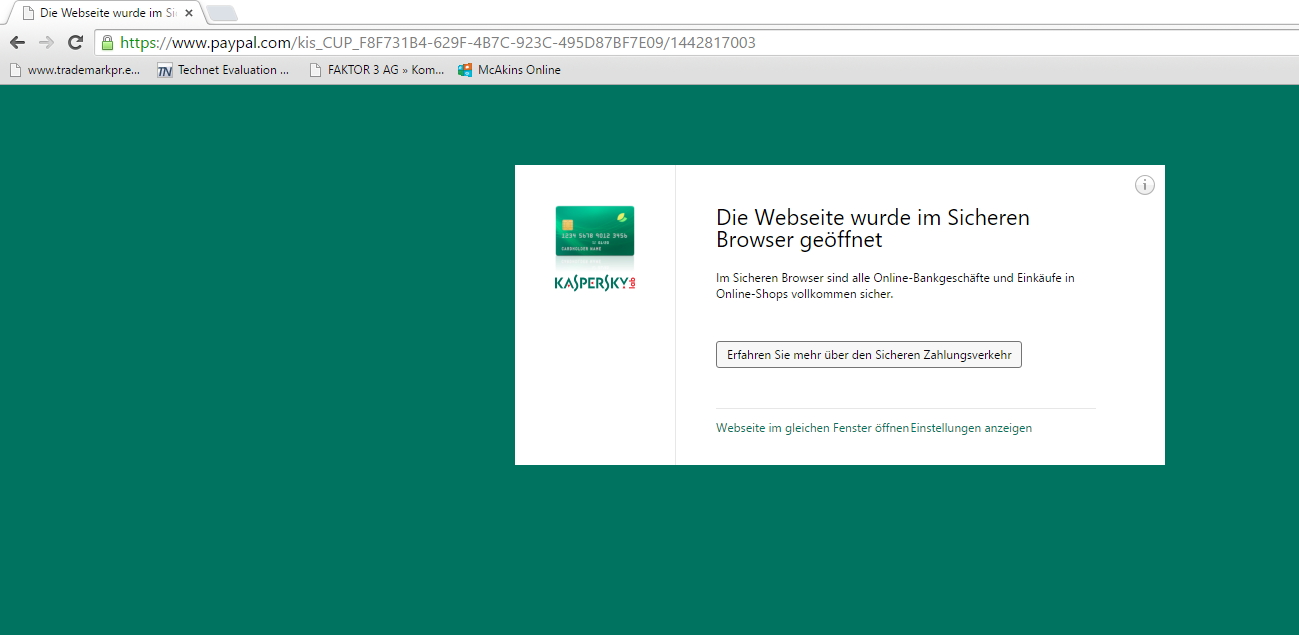The width and height of the screenshot is (1299, 635).
Task: Open the FAKTOR 3 AG » Kom... bookmark
Action: (x=377, y=70)
